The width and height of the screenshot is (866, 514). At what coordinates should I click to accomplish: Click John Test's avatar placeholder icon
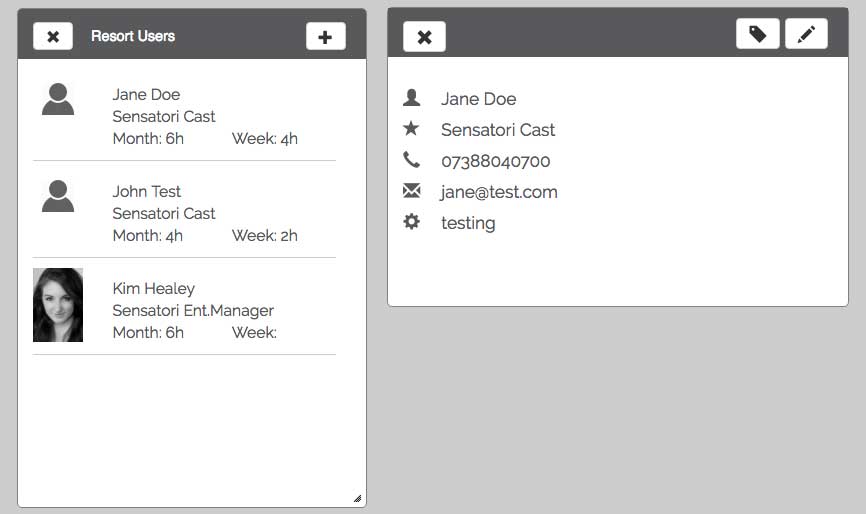pos(58,196)
